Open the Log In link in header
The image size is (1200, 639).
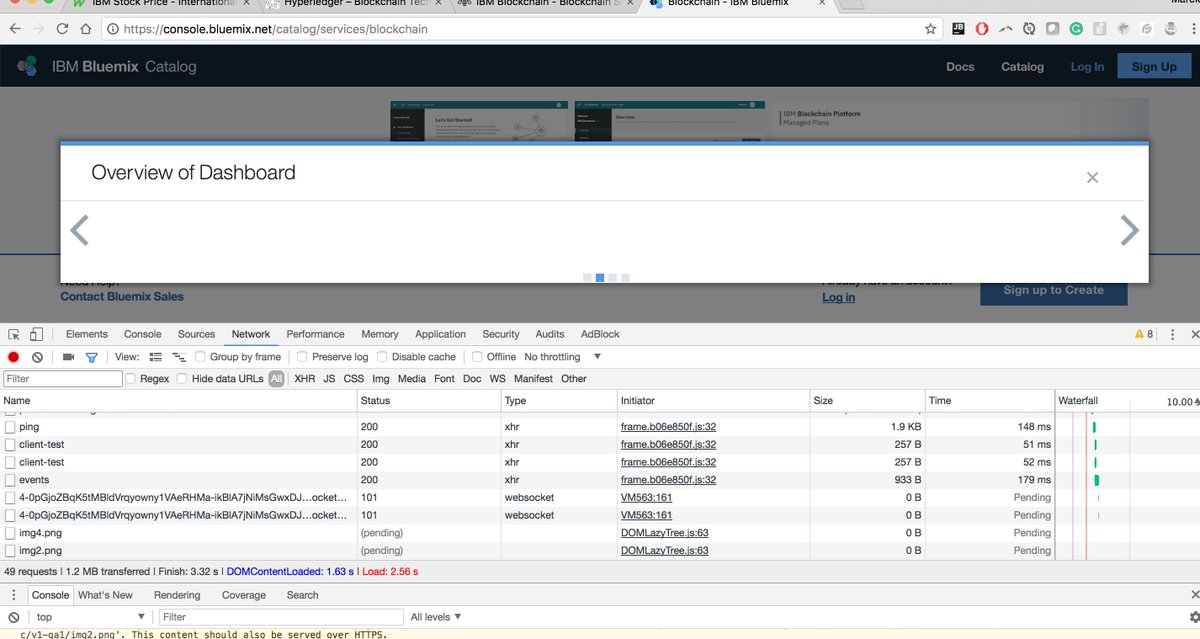1087,67
